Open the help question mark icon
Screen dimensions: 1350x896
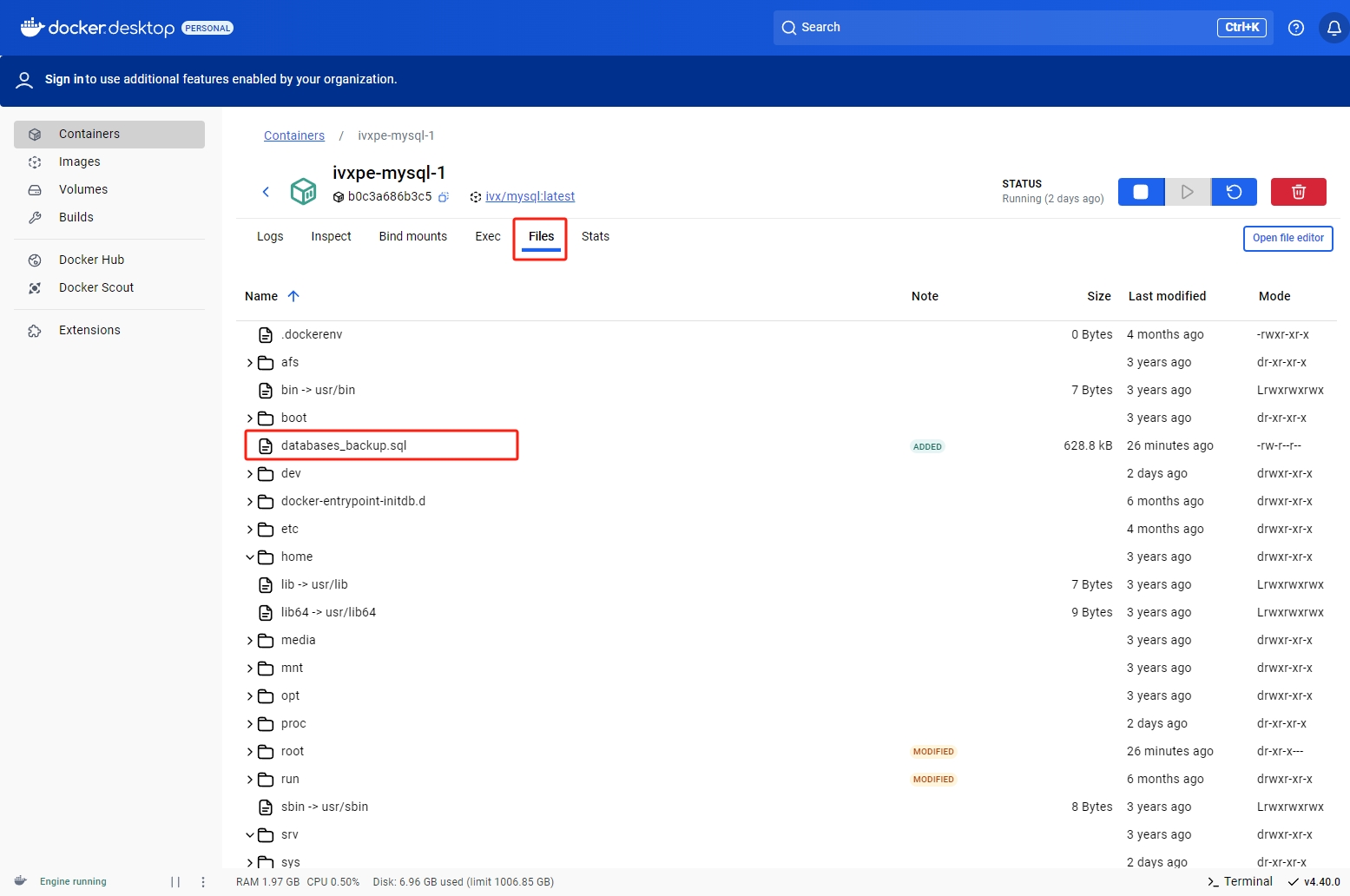(1296, 28)
